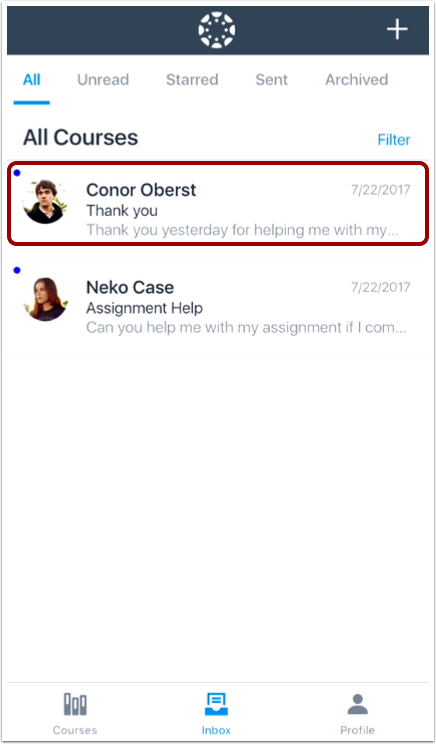
Task: Select the All tab
Action: [x=32, y=79]
